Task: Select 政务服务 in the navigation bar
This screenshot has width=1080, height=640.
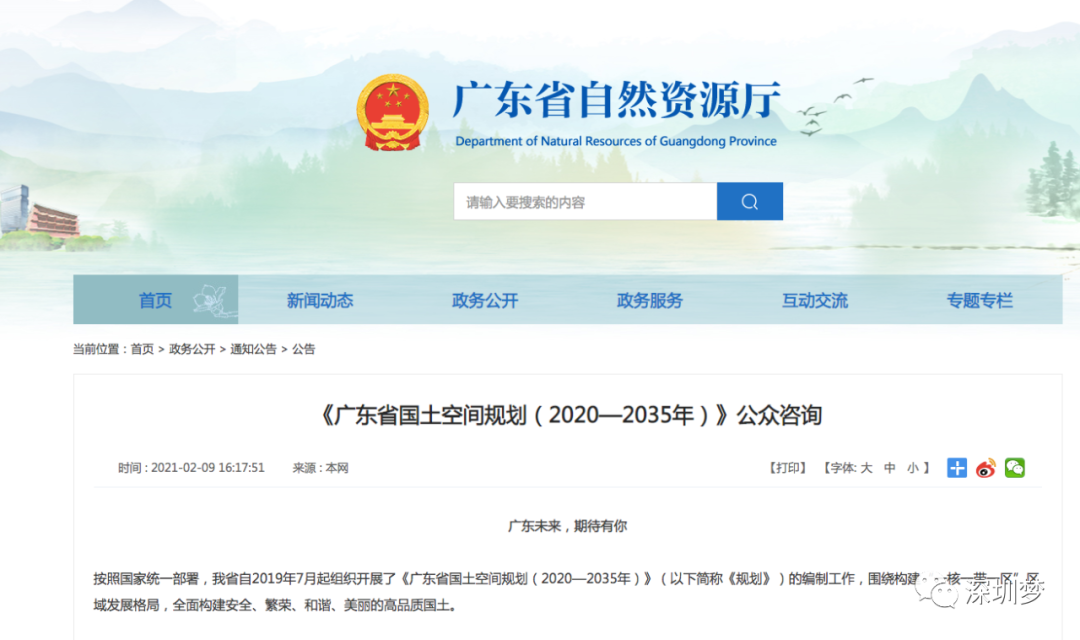Action: point(650,300)
